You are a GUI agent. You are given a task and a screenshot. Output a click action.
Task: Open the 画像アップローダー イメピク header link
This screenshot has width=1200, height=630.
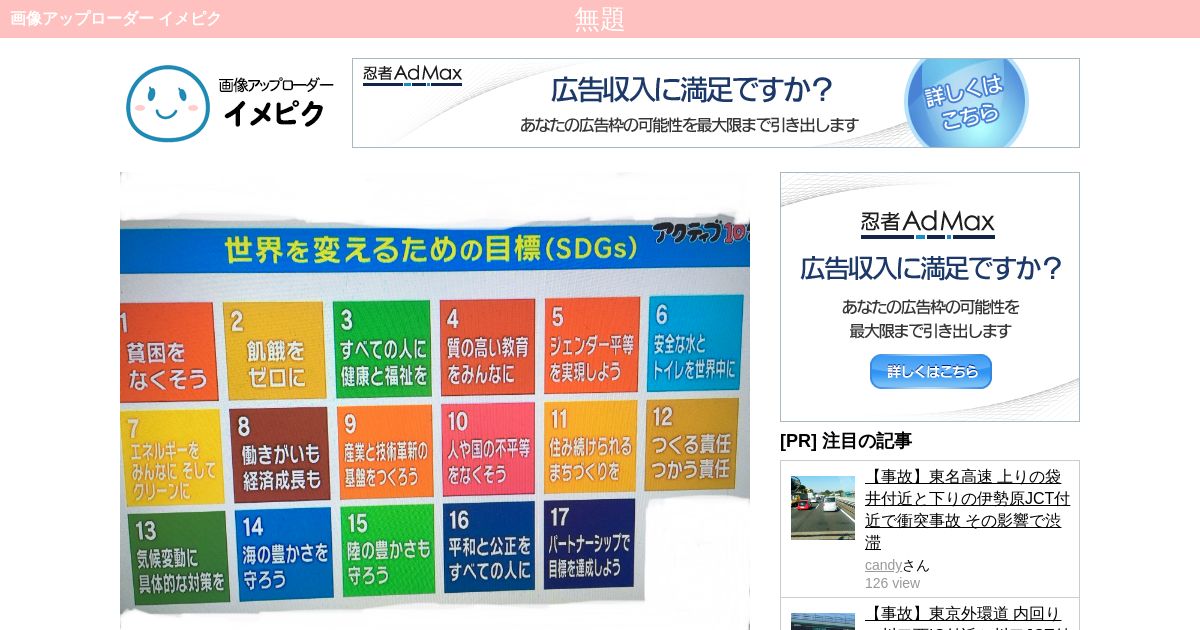point(116,18)
